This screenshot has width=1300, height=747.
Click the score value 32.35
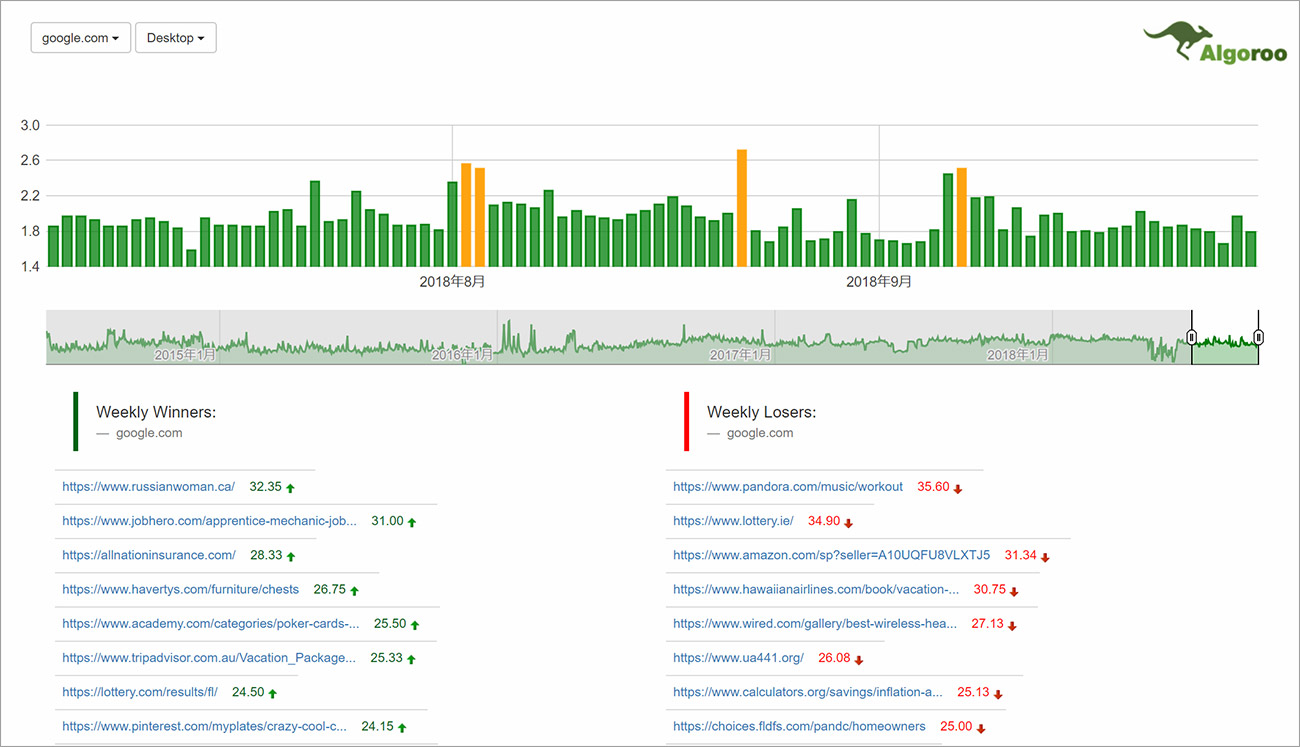tap(266, 487)
